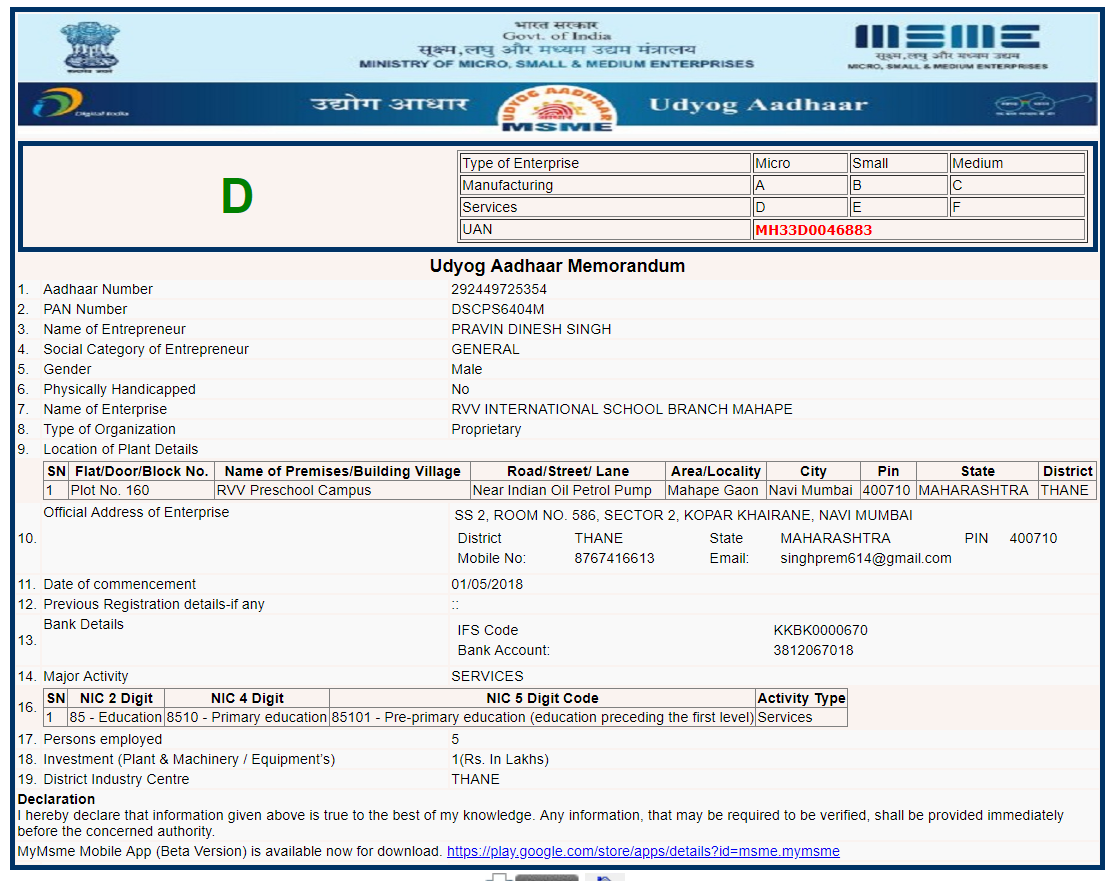Select the email singhprem614@gmail.com

866,558
